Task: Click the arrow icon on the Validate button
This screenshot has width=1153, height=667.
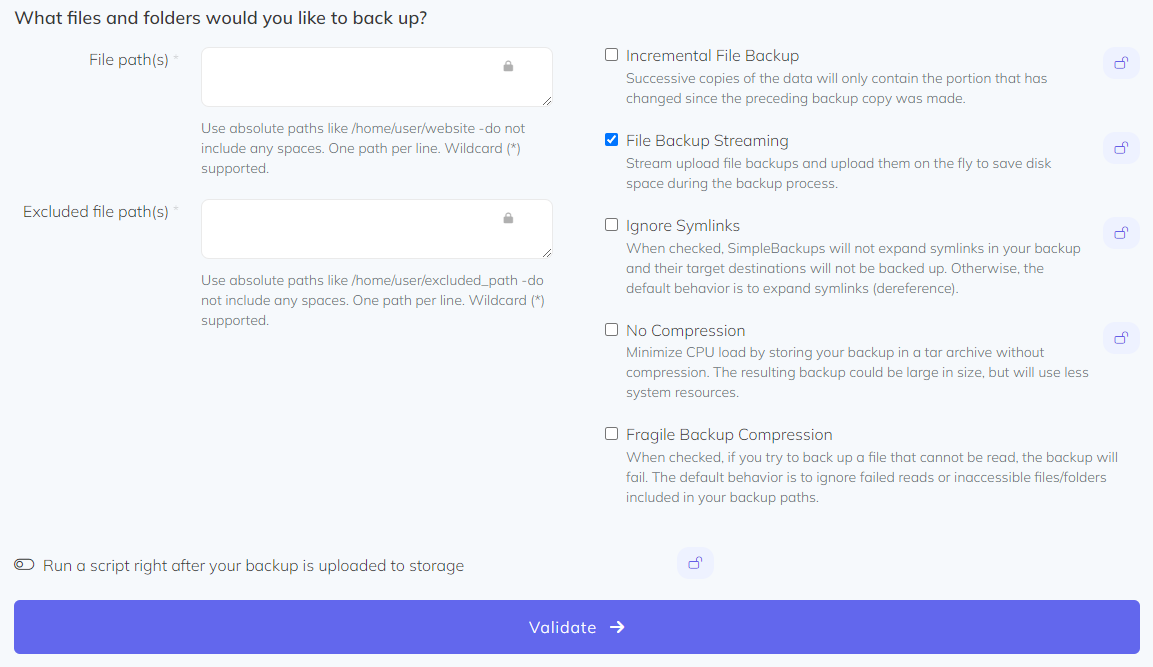Action: 617,627
